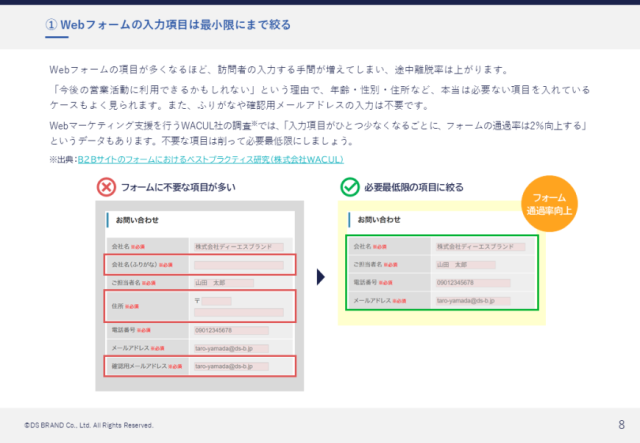The width and height of the screenshot is (640, 443).
Task: Click the メールアドレス input in the bad-example form
Action: point(231,348)
